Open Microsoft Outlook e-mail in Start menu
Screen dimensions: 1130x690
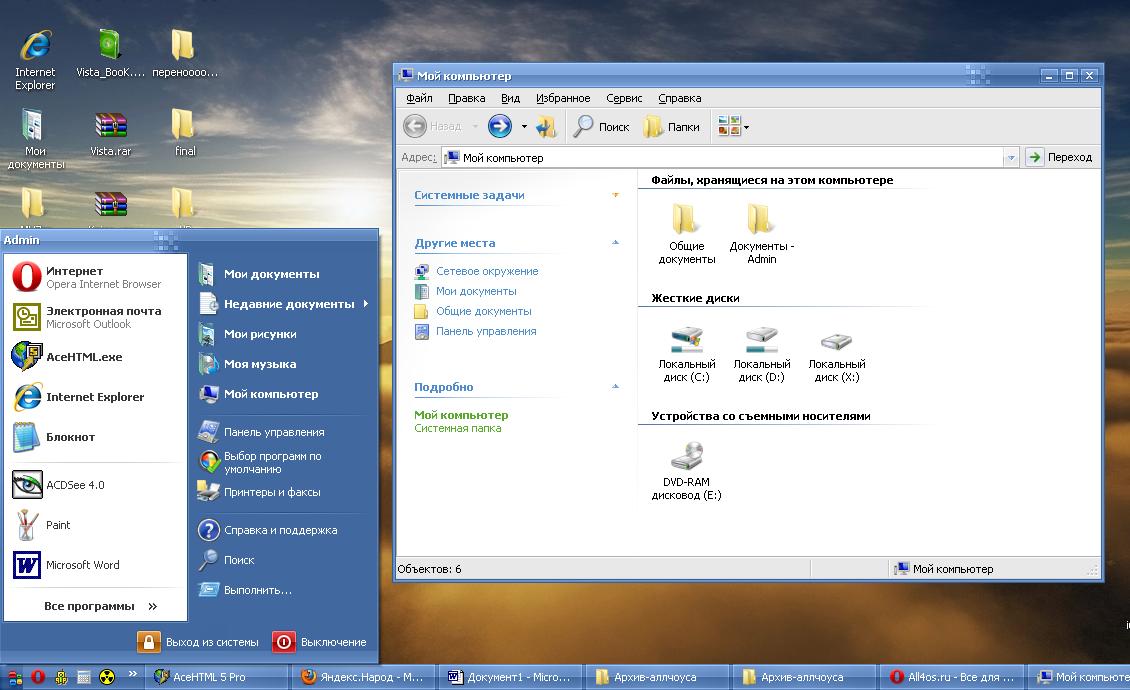pyautogui.click(x=95, y=317)
